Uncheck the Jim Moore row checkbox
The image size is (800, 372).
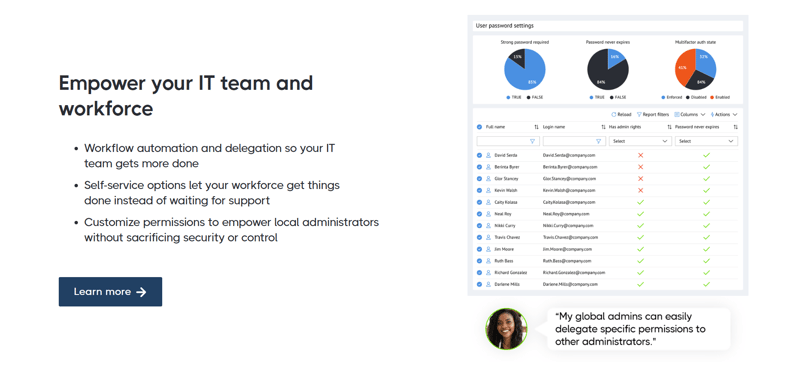coord(479,249)
